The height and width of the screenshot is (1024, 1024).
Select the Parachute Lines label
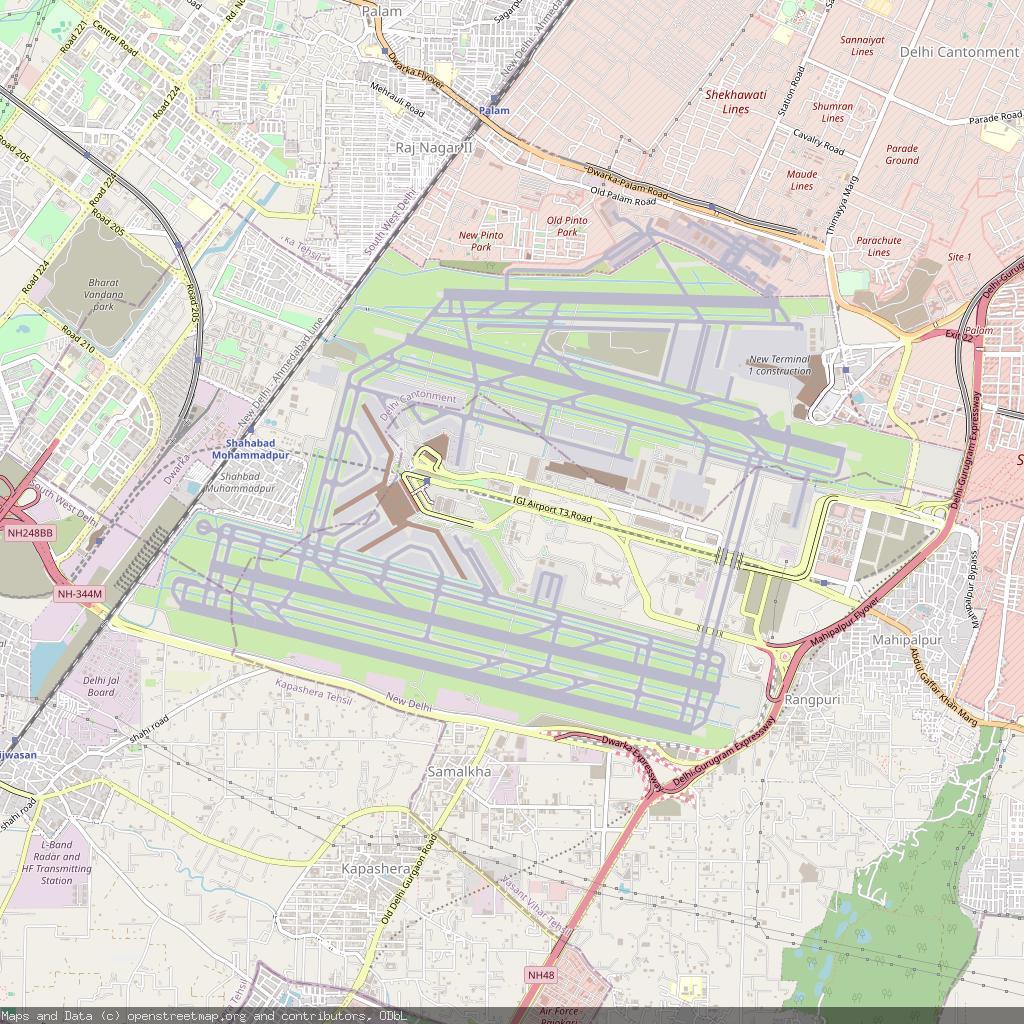point(878,246)
